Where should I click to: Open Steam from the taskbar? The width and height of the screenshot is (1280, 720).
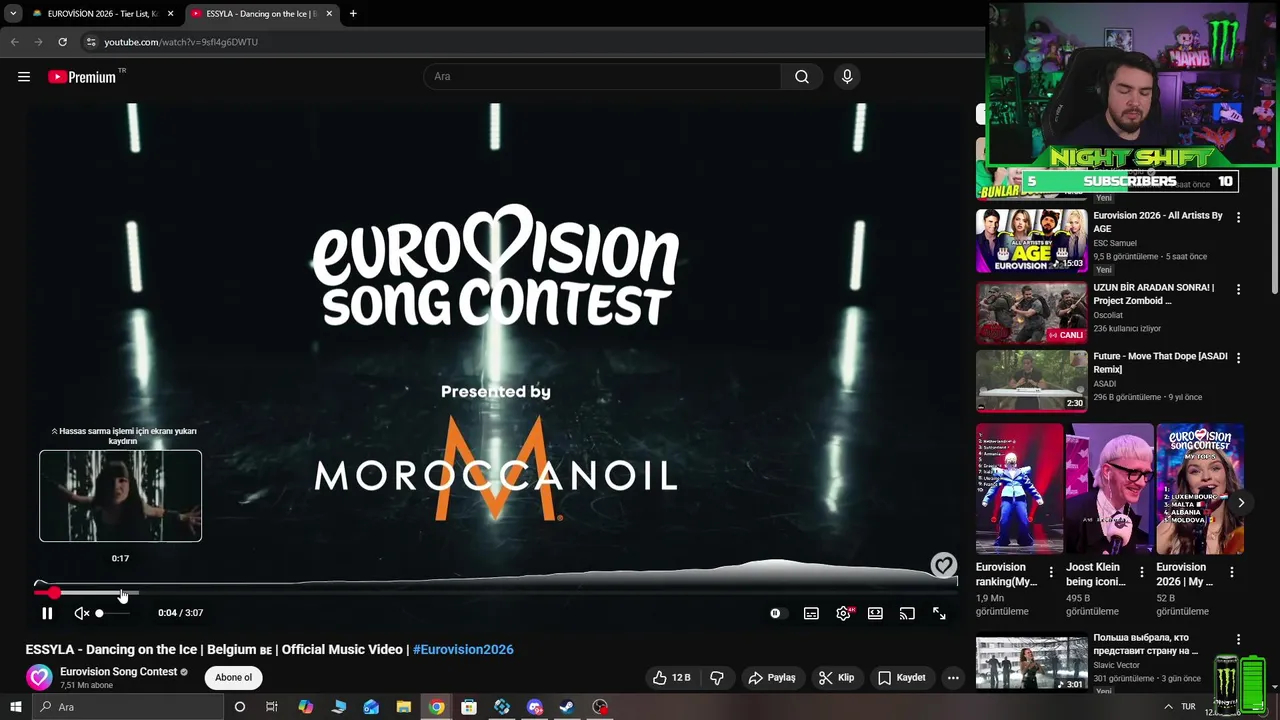tap(567, 707)
